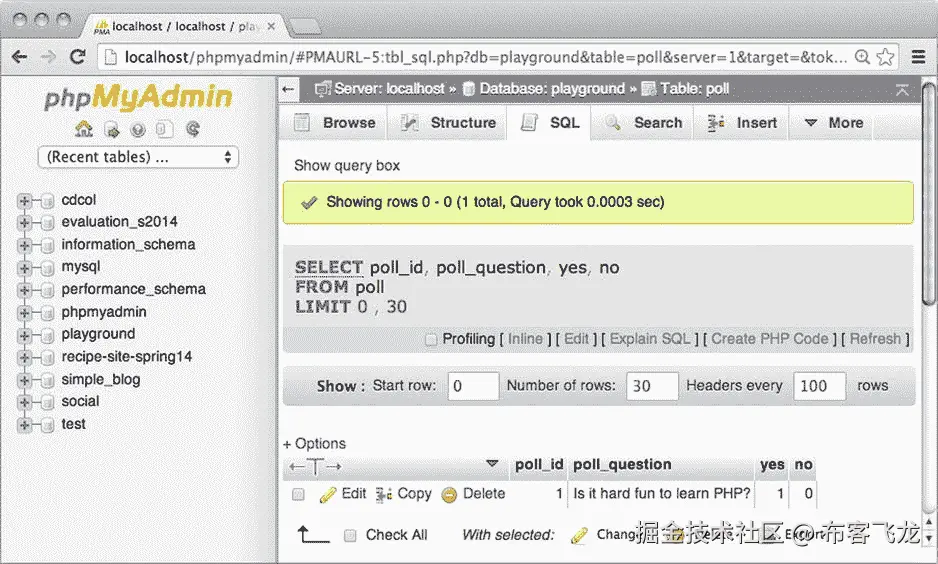
Task: Sort by the yes column header
Action: (772, 465)
